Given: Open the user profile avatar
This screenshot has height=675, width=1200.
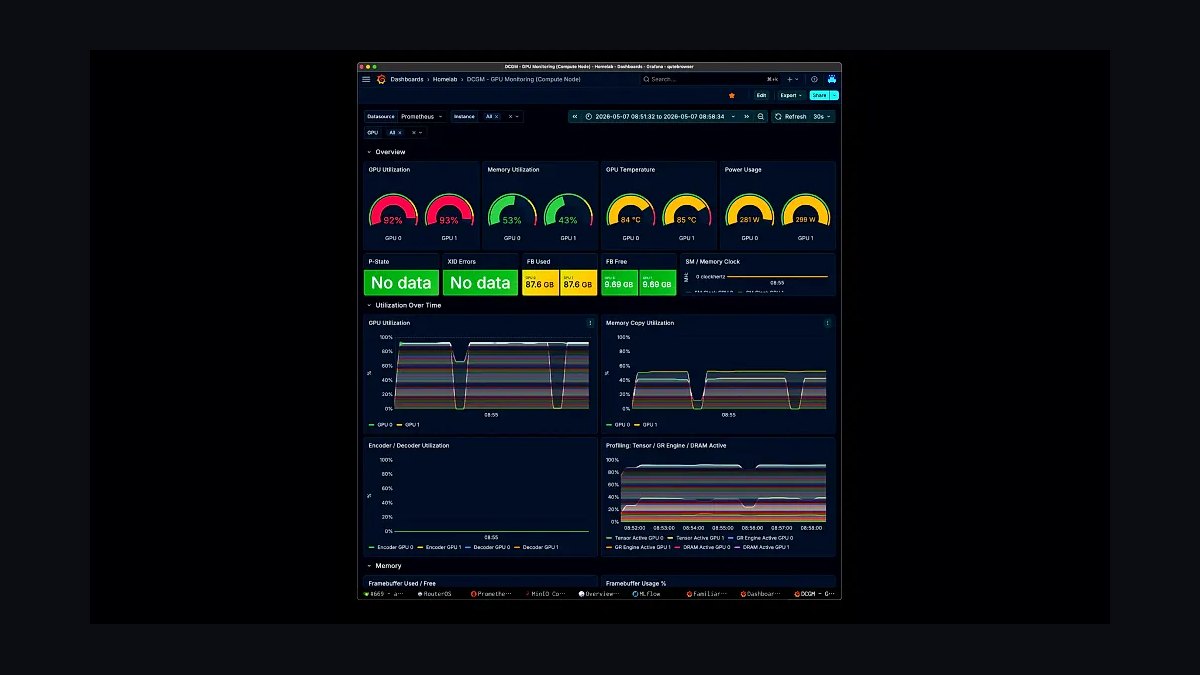Looking at the screenshot, I should [x=832, y=79].
